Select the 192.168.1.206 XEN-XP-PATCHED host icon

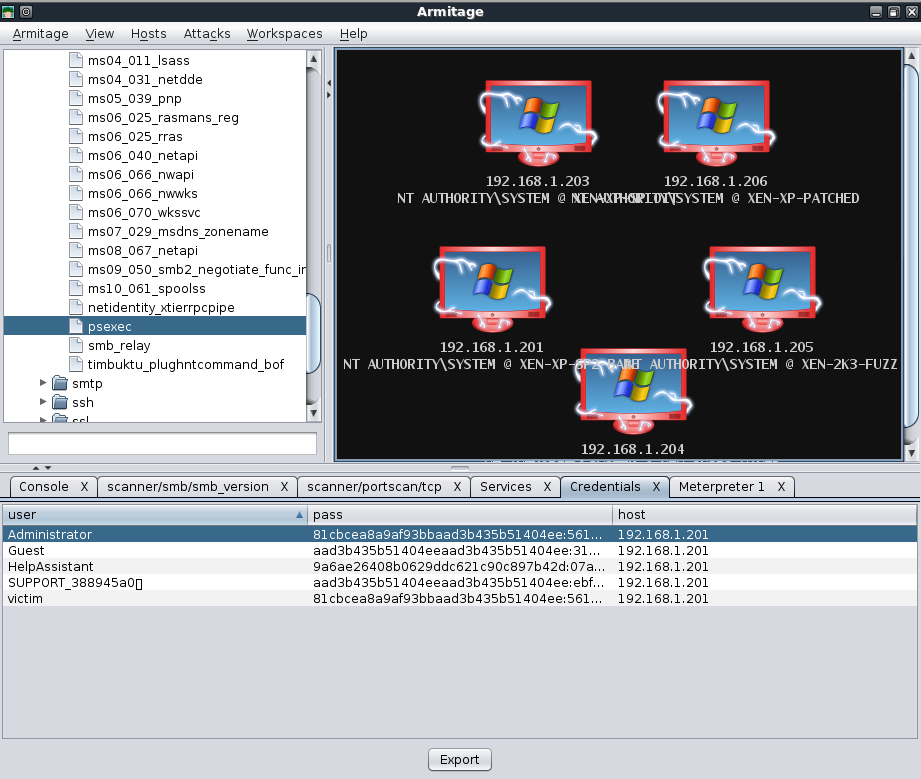(x=715, y=123)
